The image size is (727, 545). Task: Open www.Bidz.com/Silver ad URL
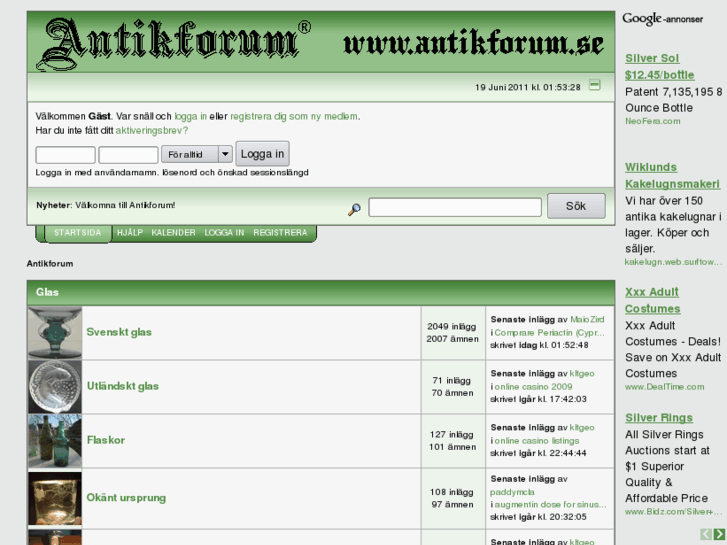click(673, 512)
